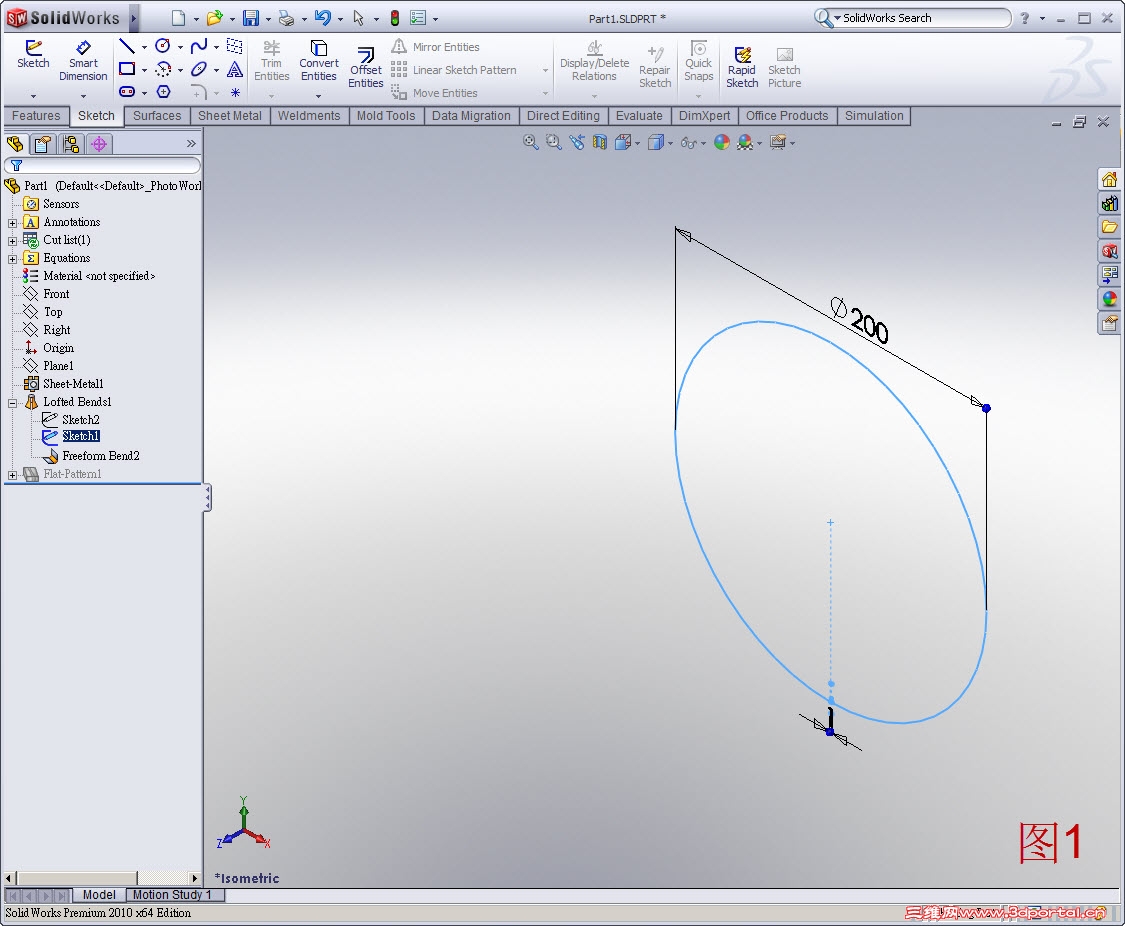Click the Undo icon
This screenshot has width=1125, height=926.
point(323,18)
